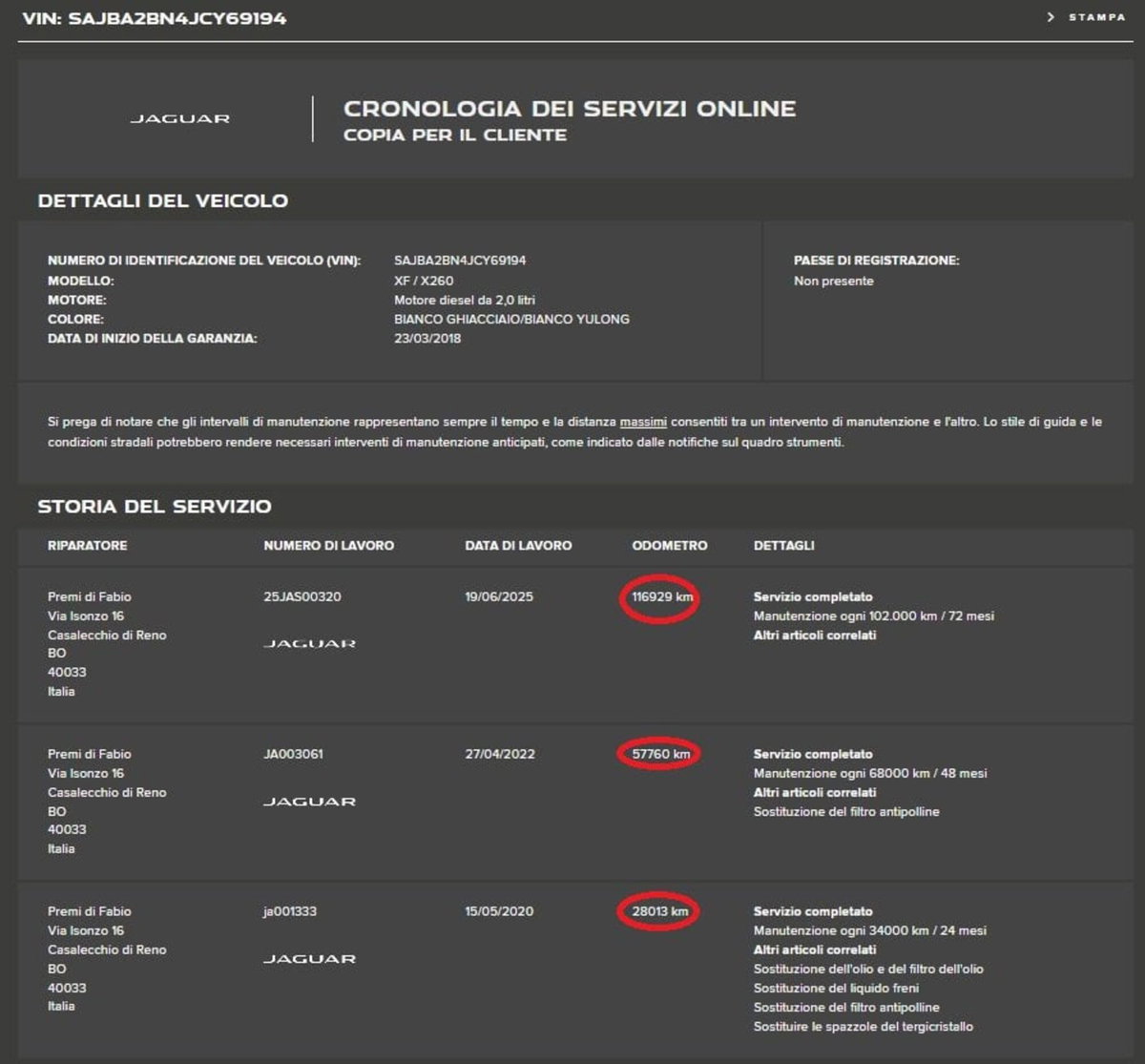Click Sostituzione dell'olio e del filtro dell'olio

point(868,970)
